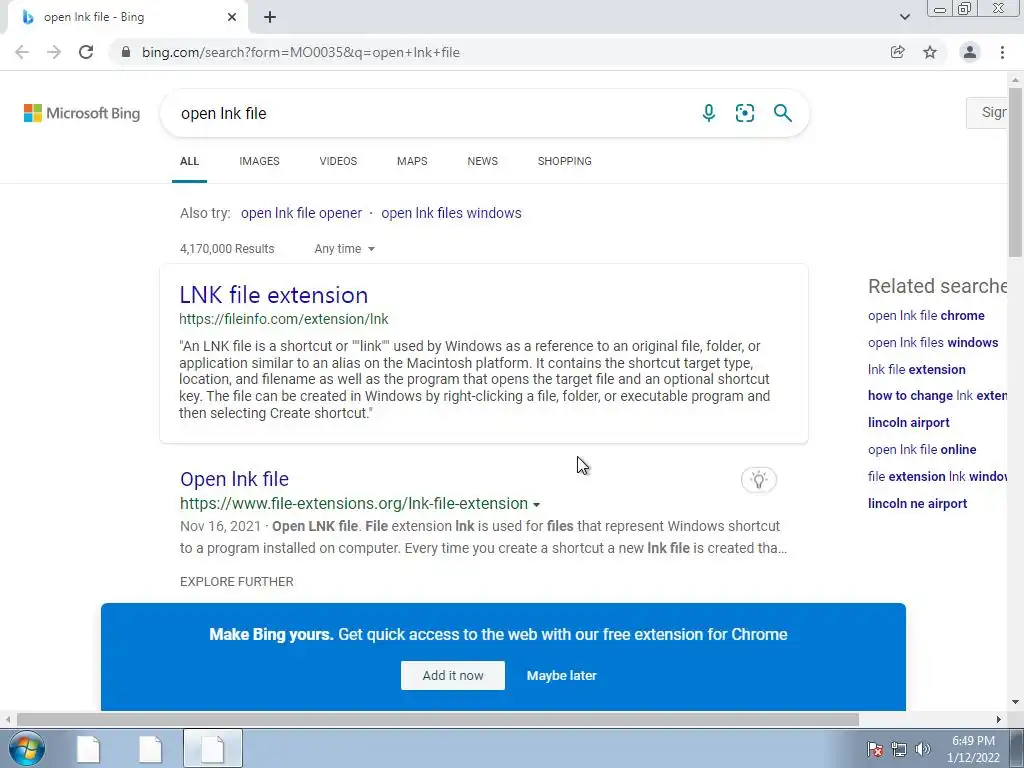Click Maybe later in the banner
The width and height of the screenshot is (1024, 768).
click(562, 676)
